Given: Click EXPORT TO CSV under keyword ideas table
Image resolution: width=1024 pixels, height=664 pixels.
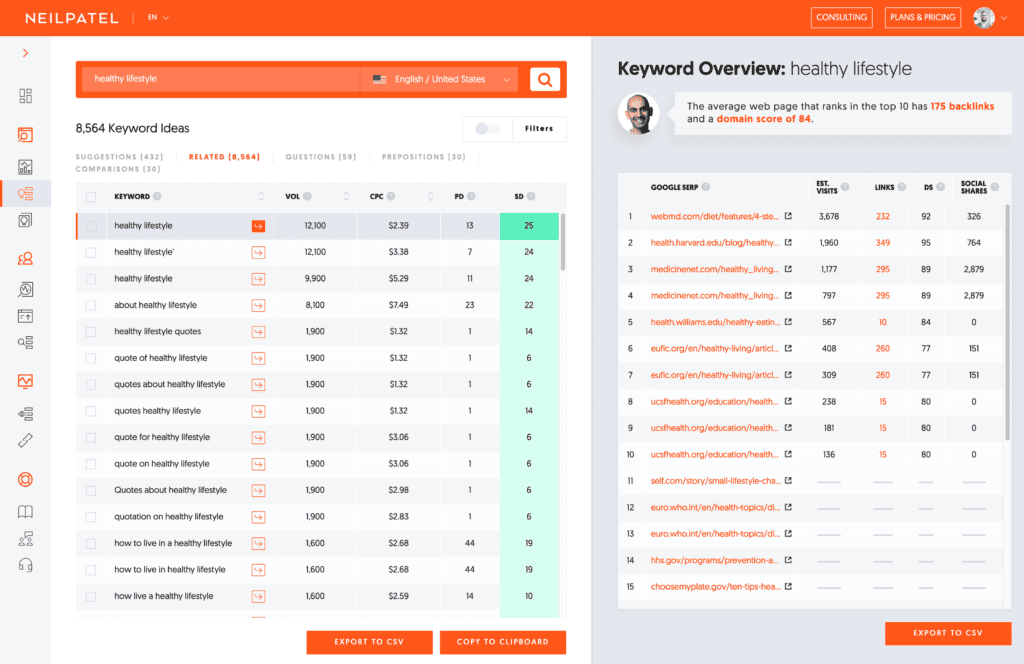Looking at the screenshot, I should (369, 642).
